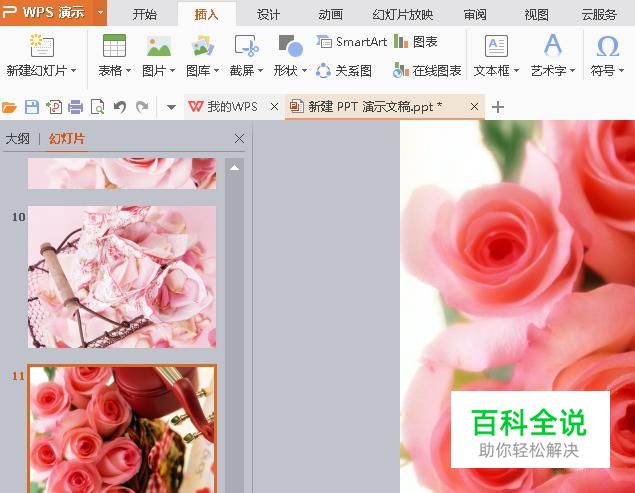
Task: Switch to the 视图 ribbon tab
Action: [x=537, y=15]
